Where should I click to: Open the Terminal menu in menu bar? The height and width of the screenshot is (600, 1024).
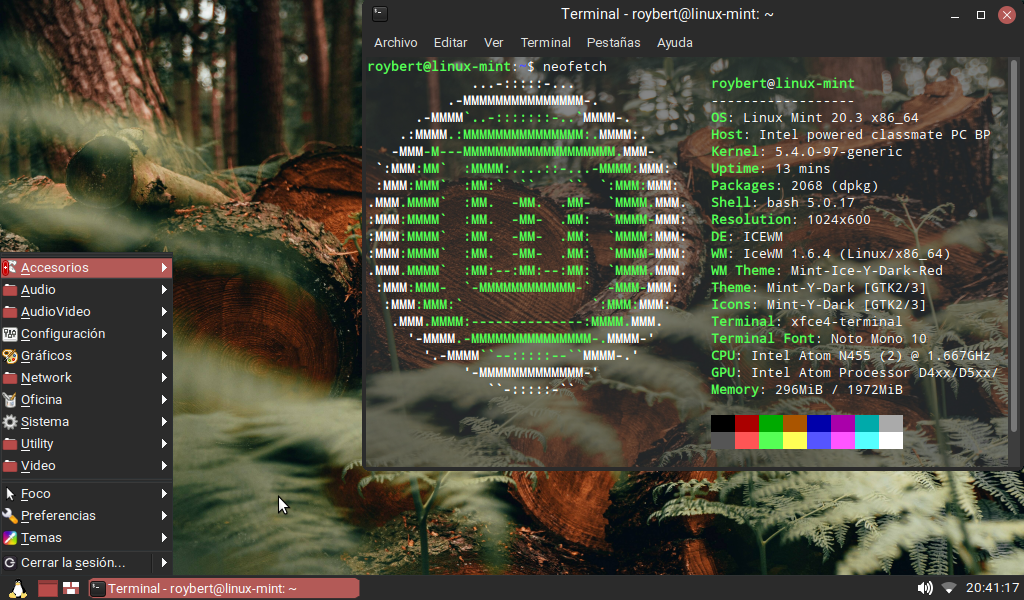[x=545, y=42]
